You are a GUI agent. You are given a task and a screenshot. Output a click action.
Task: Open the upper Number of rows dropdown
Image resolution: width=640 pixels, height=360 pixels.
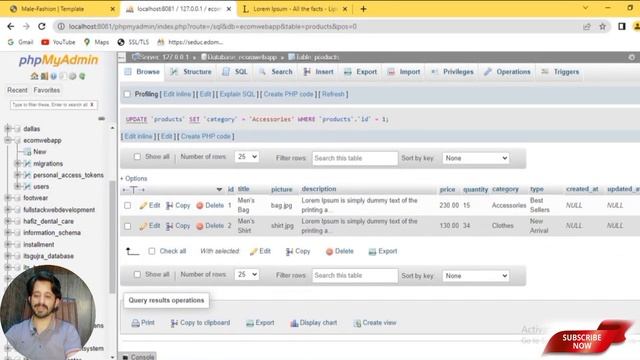pos(247,156)
